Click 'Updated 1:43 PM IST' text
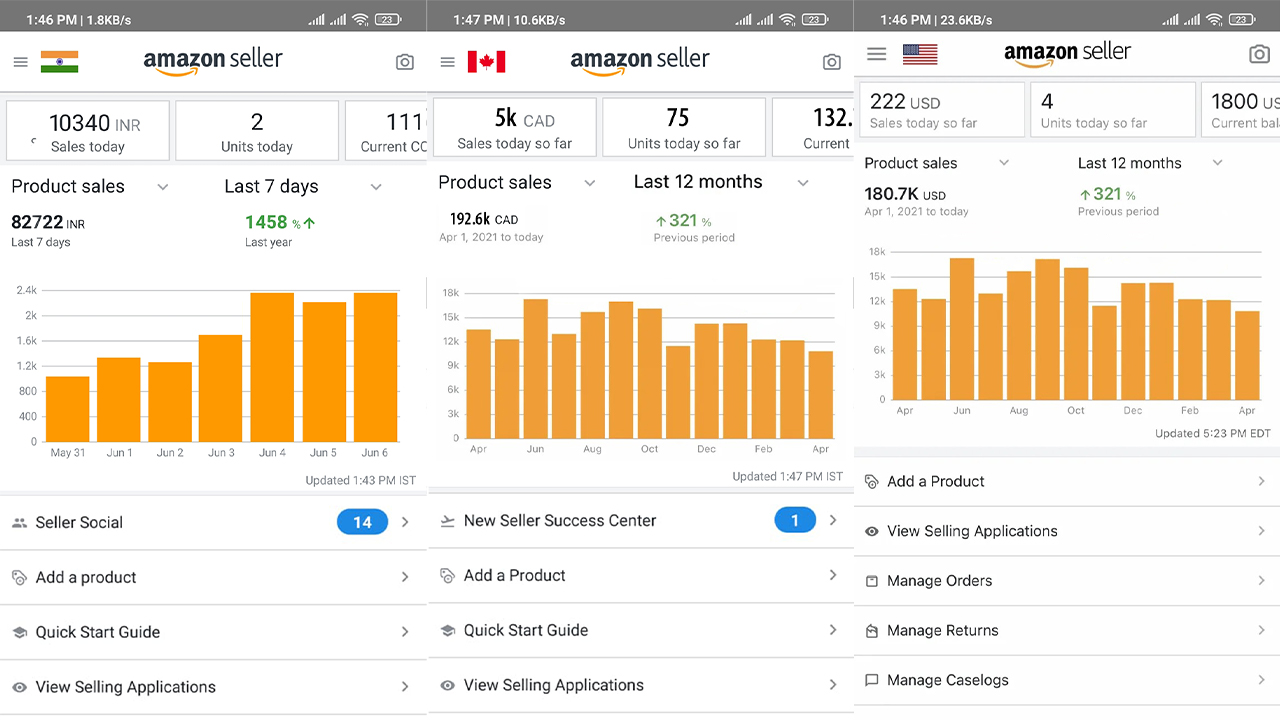Viewport: 1280px width, 720px height. tap(361, 481)
